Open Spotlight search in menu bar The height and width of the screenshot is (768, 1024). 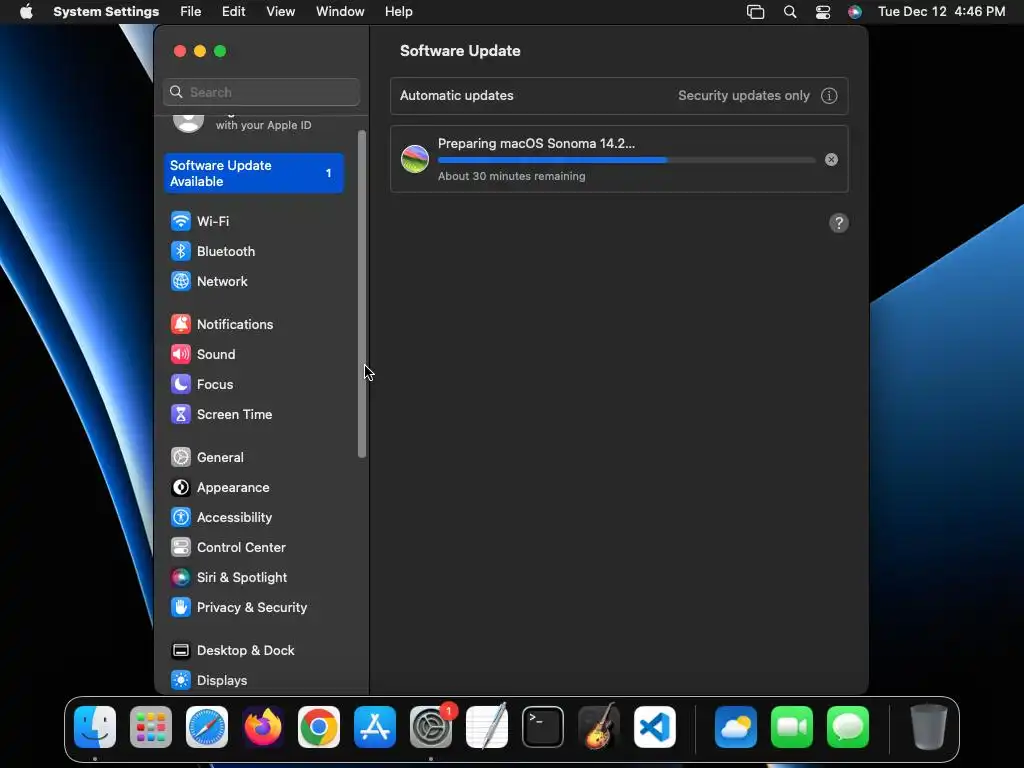[790, 12]
